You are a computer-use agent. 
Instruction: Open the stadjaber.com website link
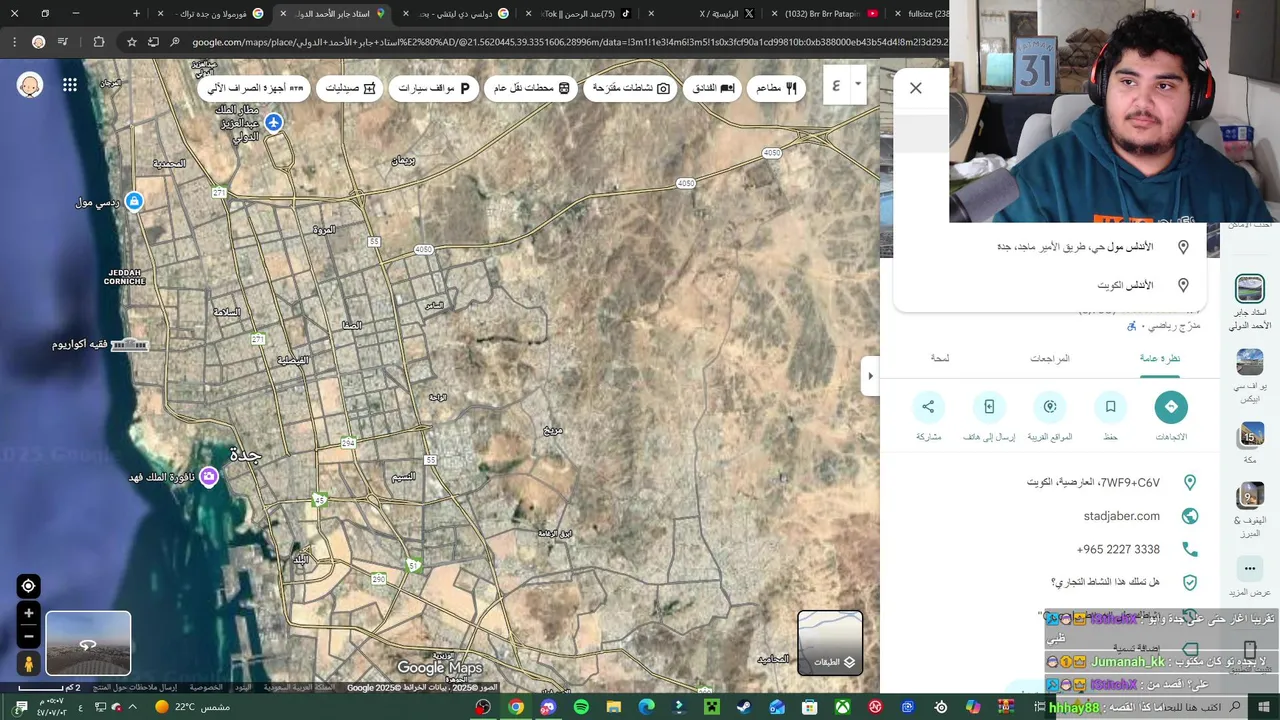[x=1122, y=516]
